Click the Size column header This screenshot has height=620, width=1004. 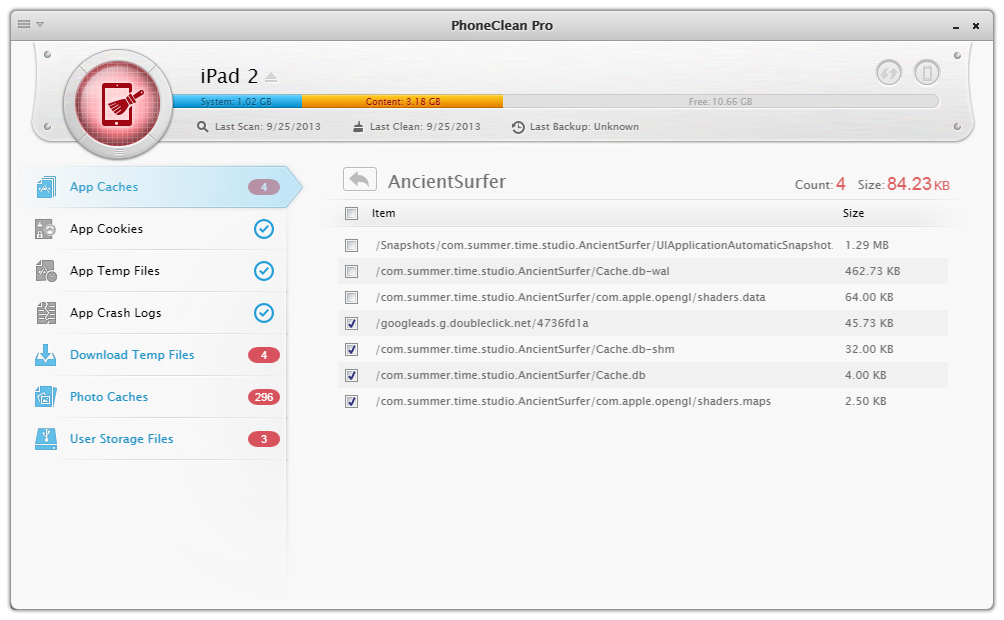(x=853, y=213)
